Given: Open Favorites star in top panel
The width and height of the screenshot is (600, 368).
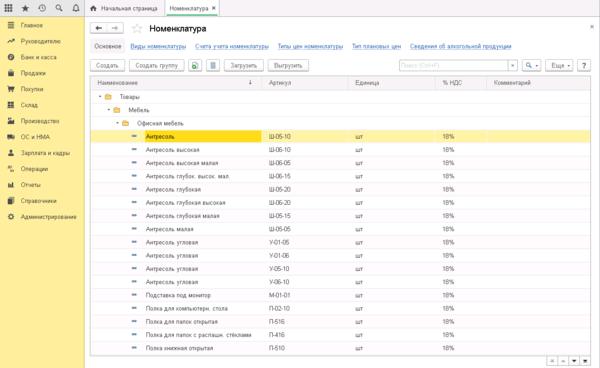Looking at the screenshot, I should (x=25, y=8).
